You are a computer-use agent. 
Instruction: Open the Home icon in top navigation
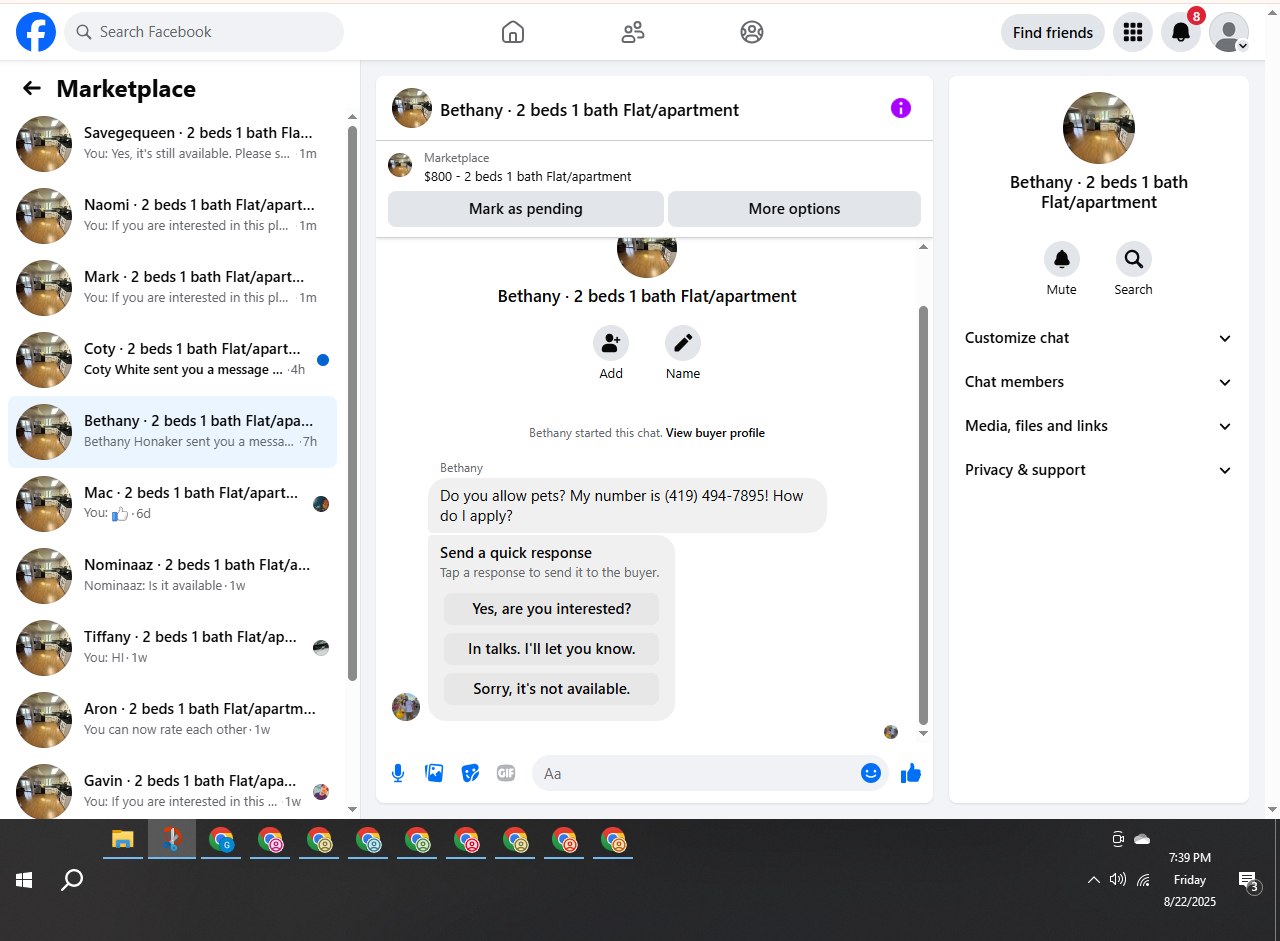pyautogui.click(x=512, y=32)
